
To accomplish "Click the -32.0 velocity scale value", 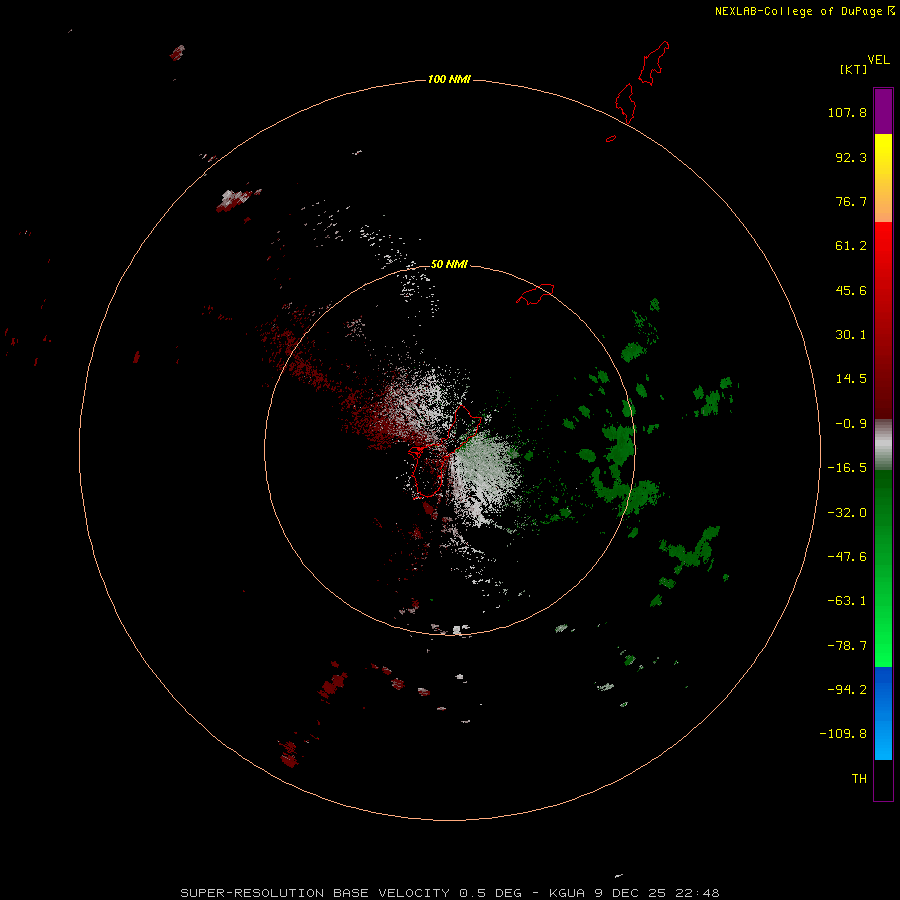I will pos(847,513).
